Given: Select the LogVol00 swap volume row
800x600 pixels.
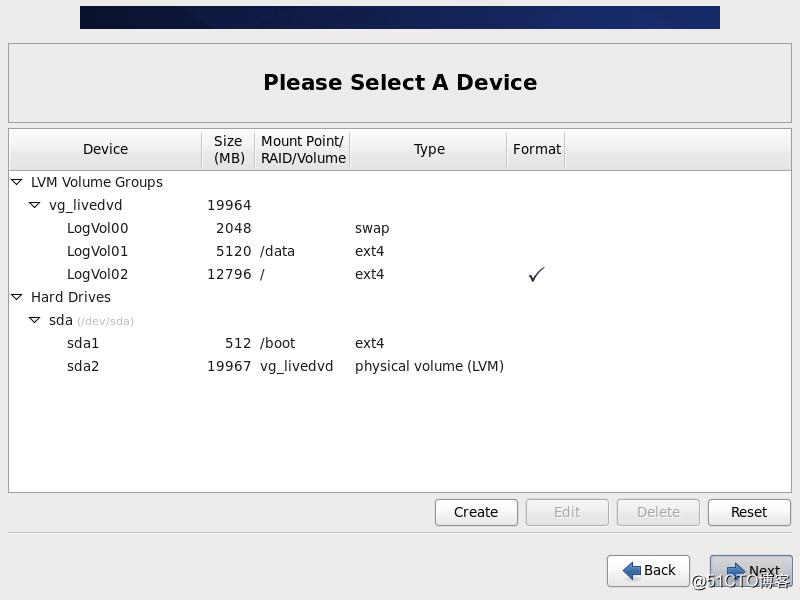Looking at the screenshot, I should tap(400, 228).
